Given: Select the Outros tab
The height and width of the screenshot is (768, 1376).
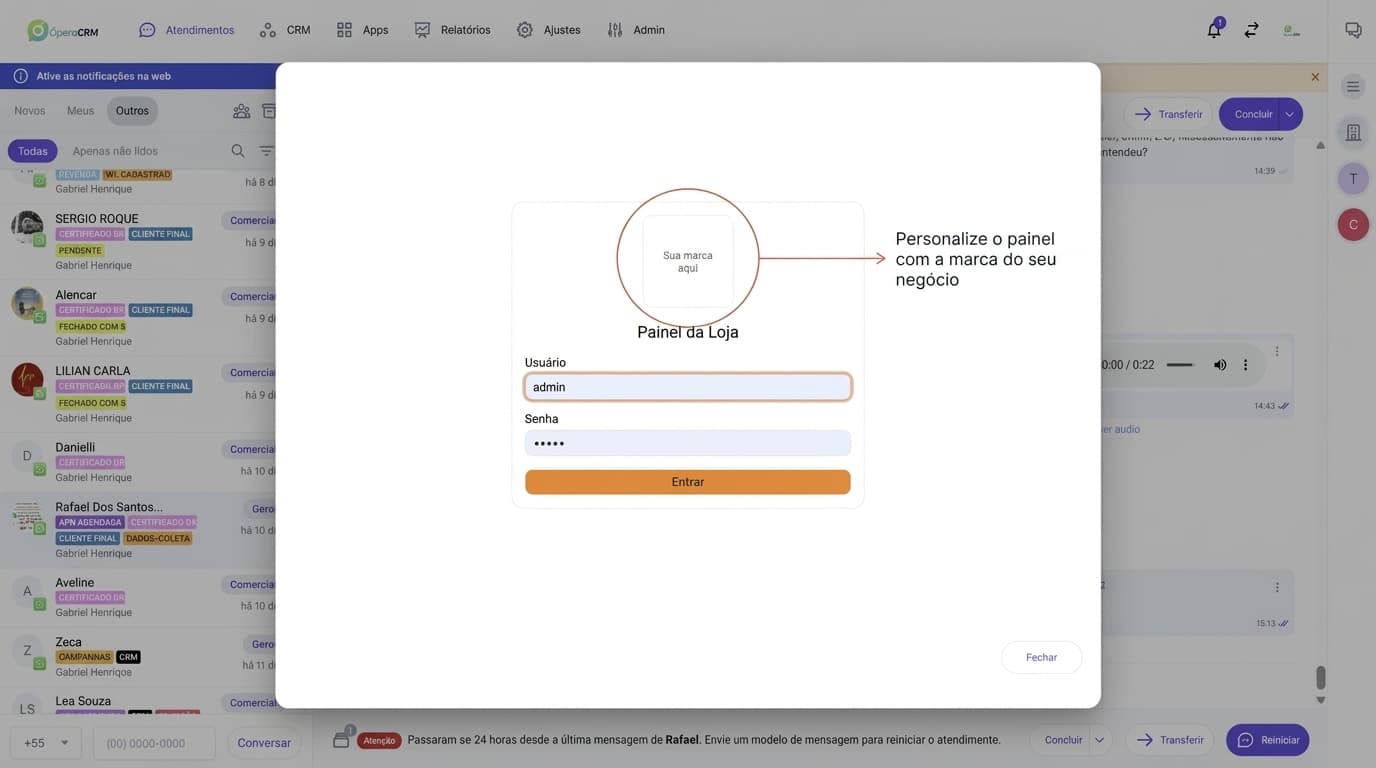Looking at the screenshot, I should coord(132,111).
